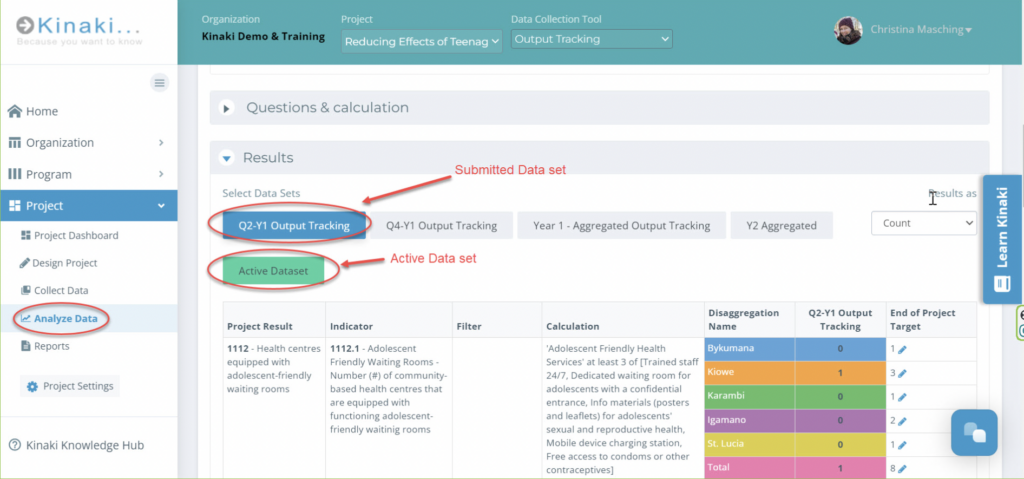Click the Analyze Data chart icon
The width and height of the screenshot is (1024, 479).
coord(25,319)
